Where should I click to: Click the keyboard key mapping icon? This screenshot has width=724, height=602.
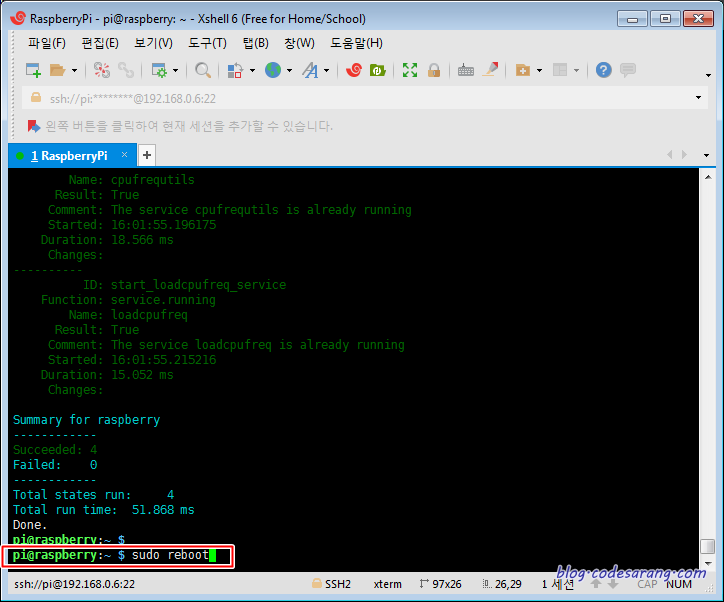pos(465,70)
